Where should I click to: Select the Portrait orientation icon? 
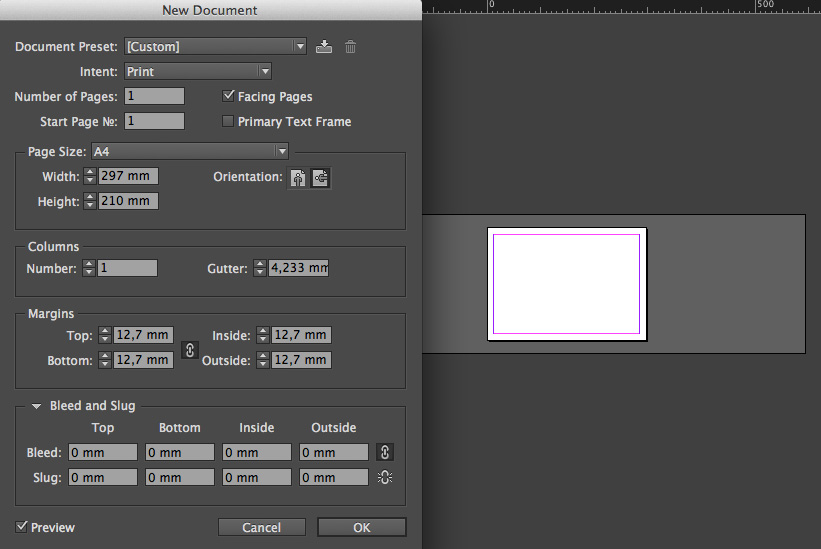[298, 178]
